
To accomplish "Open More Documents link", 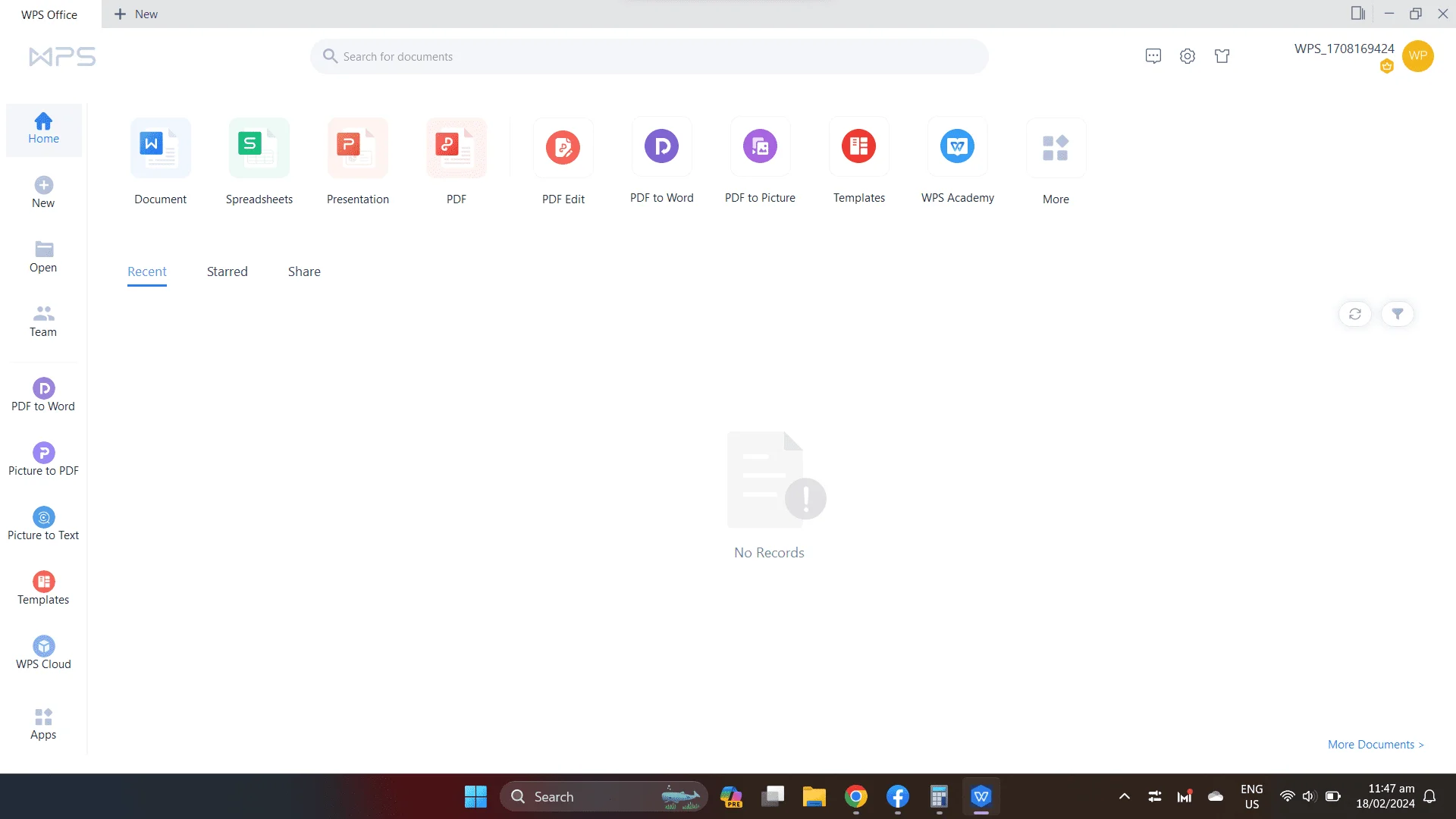I will [x=1376, y=745].
